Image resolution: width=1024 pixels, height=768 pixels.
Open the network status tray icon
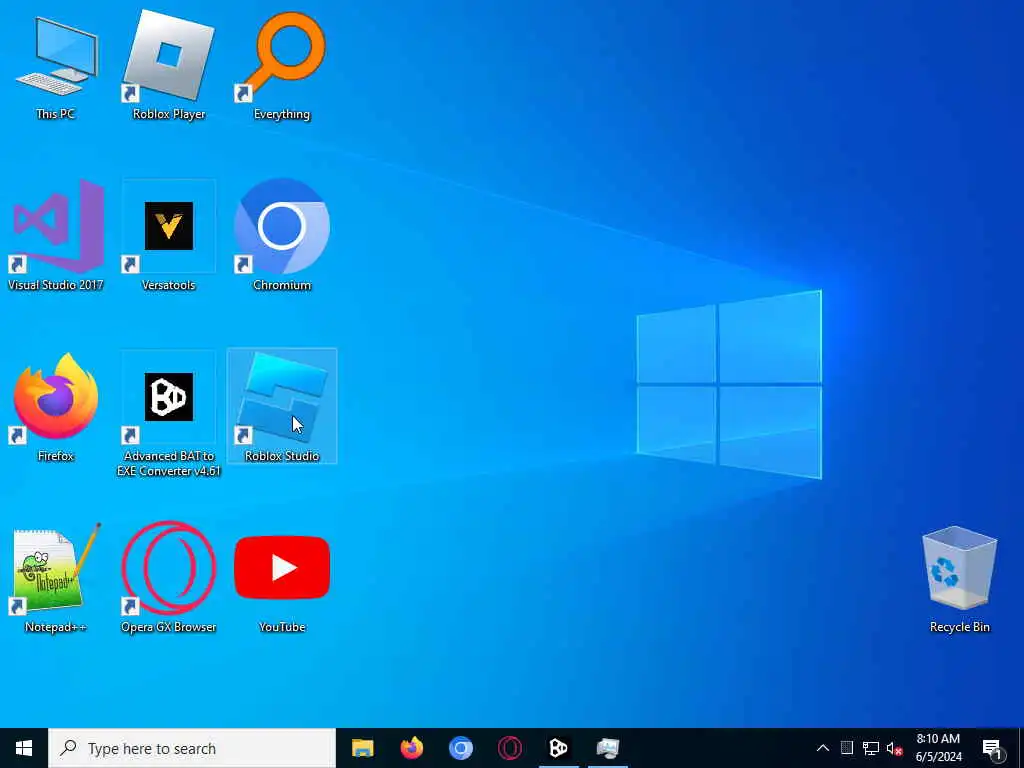point(871,748)
